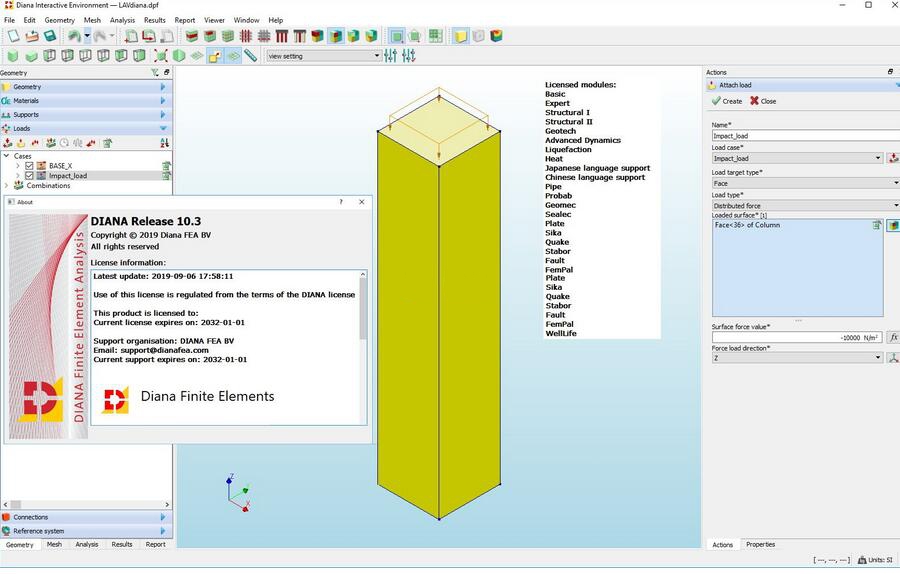Open the Viewer menu
The height and width of the screenshot is (574, 900).
click(214, 20)
